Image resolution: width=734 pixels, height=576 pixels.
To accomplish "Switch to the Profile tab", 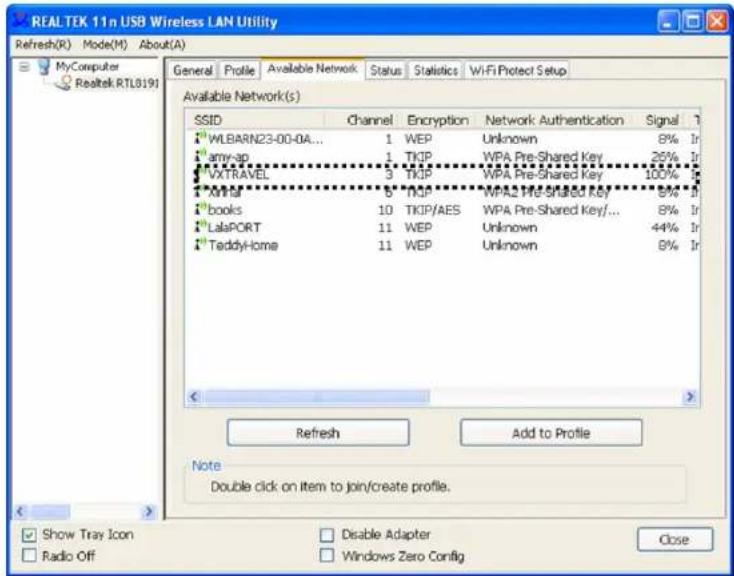I will point(239,71).
